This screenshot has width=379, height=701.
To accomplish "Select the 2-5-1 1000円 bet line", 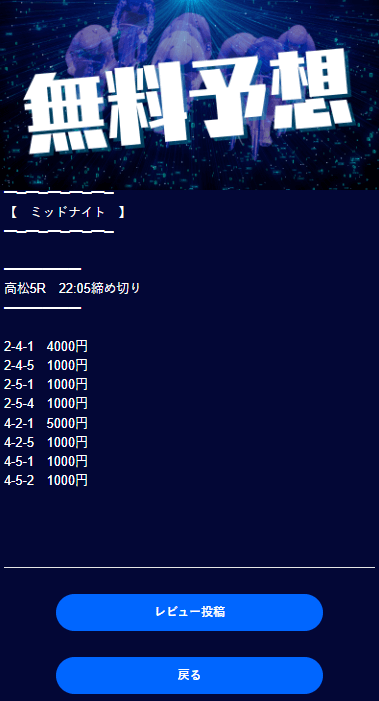I will coord(46,384).
